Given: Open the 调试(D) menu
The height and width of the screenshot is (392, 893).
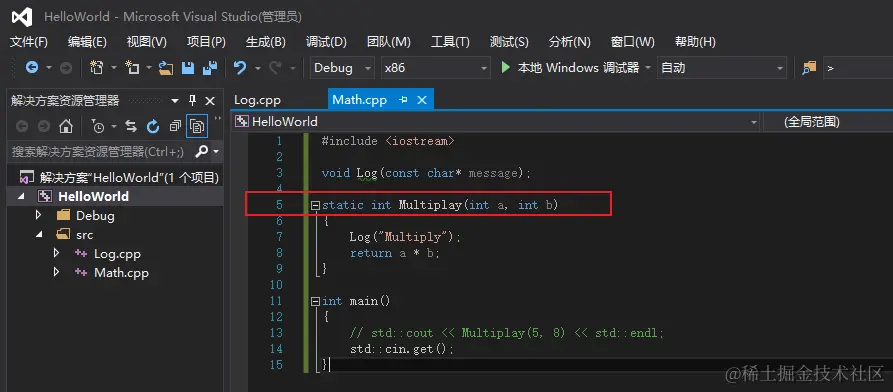Looking at the screenshot, I should click(326, 42).
